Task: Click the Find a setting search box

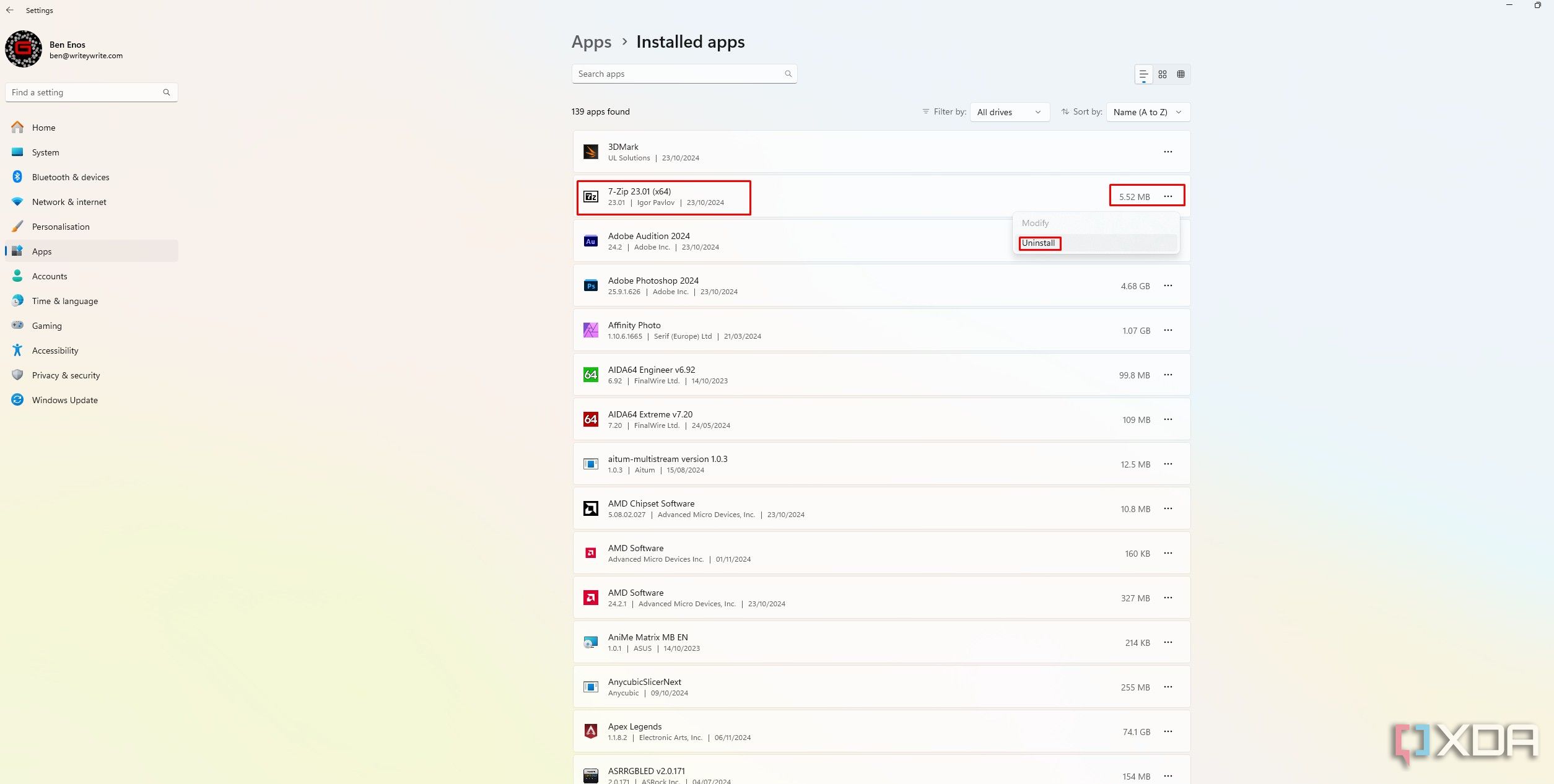Action: tap(92, 92)
